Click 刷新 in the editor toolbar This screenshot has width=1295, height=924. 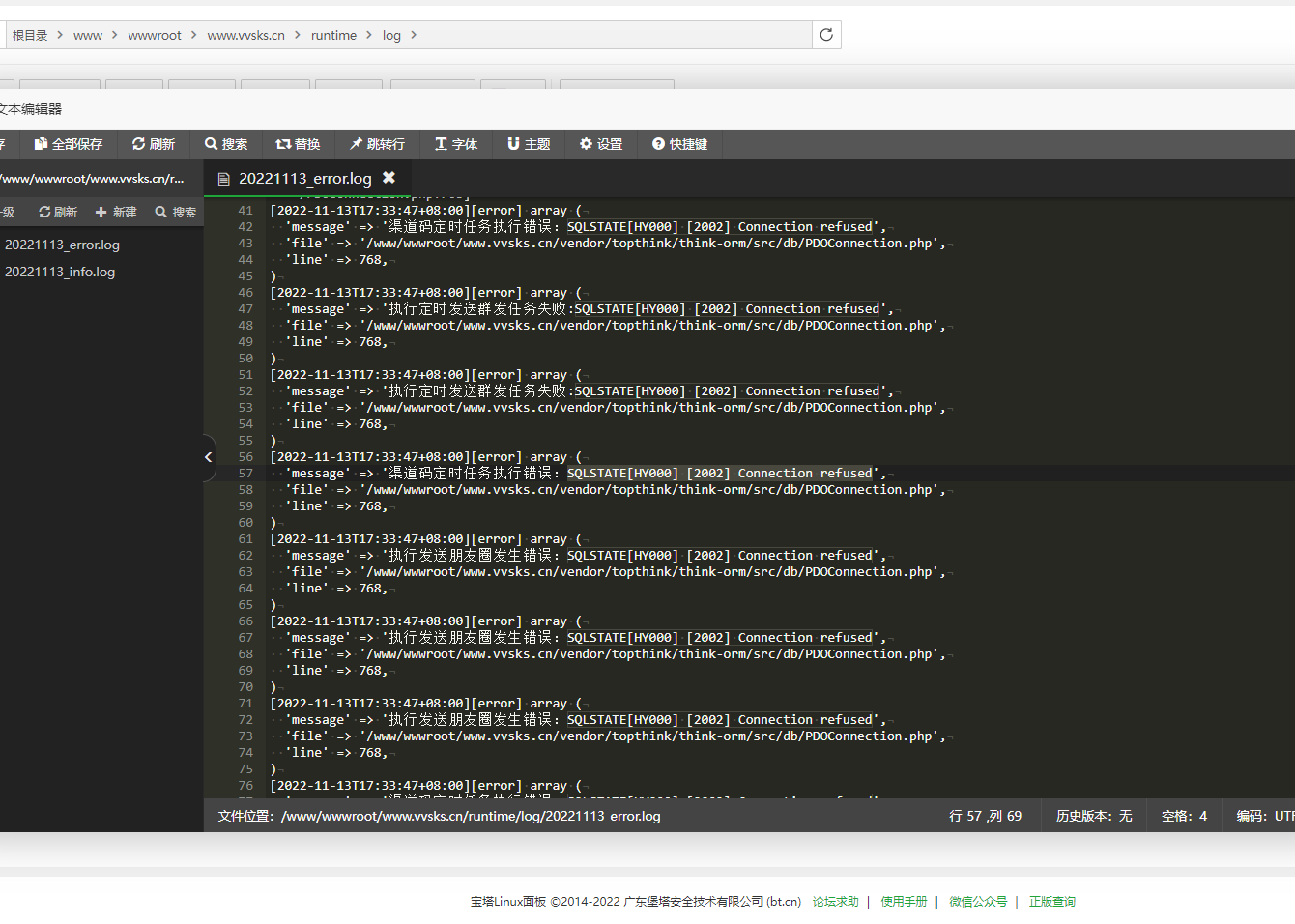coord(154,144)
